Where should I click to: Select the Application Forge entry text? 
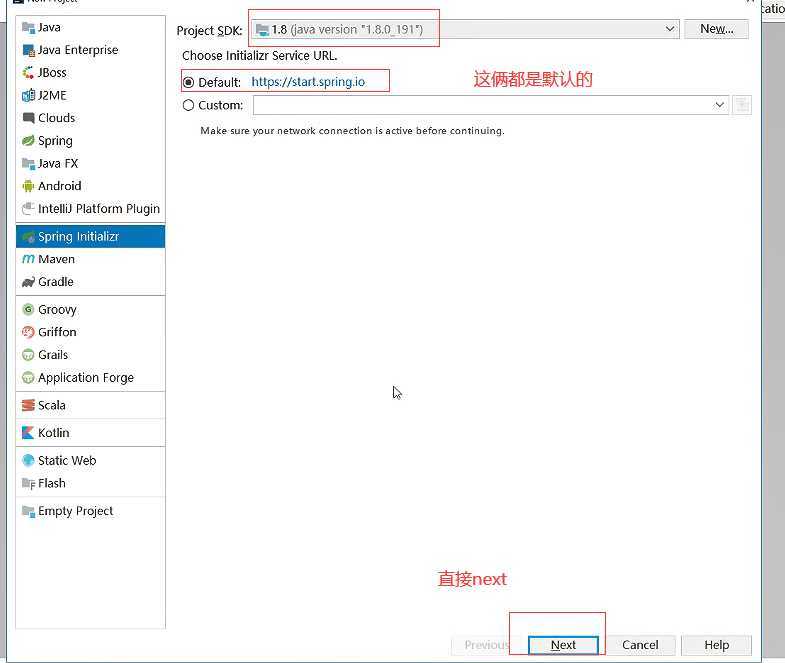coord(86,378)
